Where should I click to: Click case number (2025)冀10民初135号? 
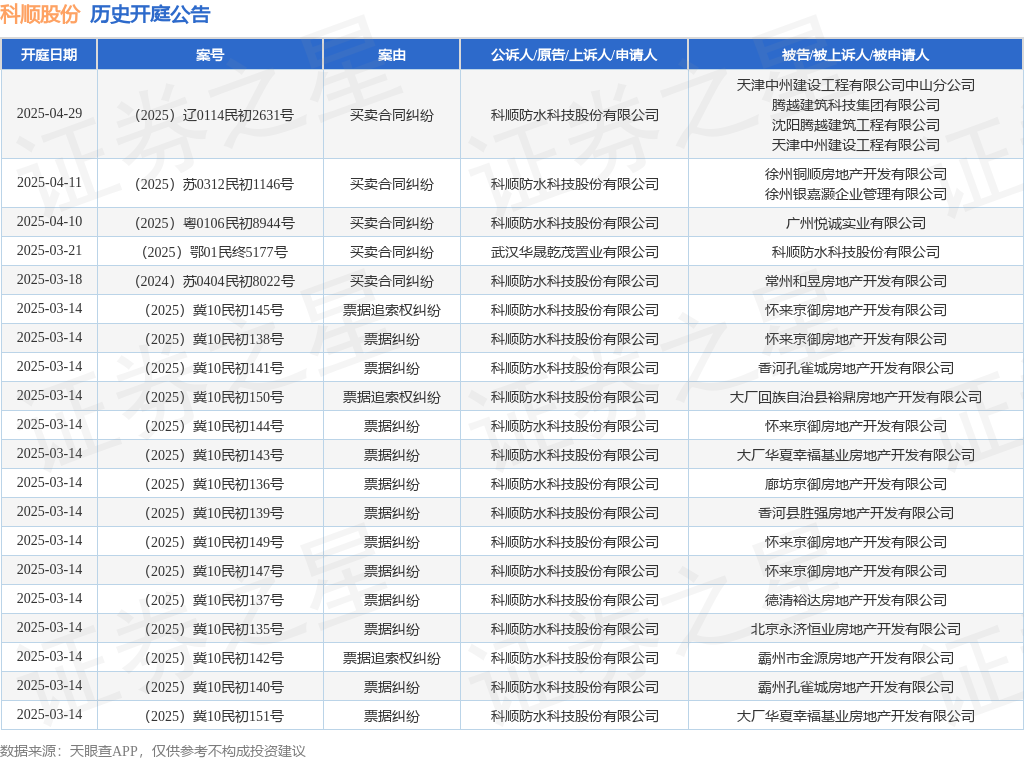pos(214,629)
